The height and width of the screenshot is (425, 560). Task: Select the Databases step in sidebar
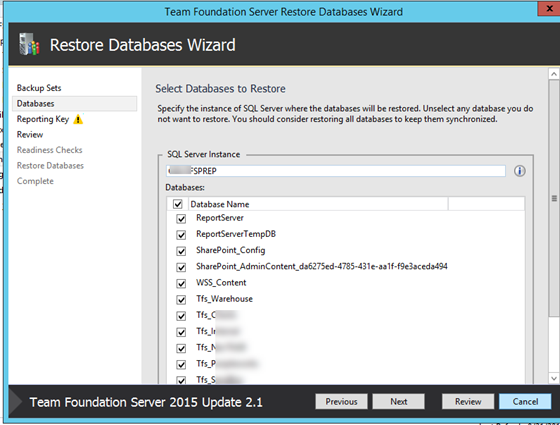pos(74,104)
